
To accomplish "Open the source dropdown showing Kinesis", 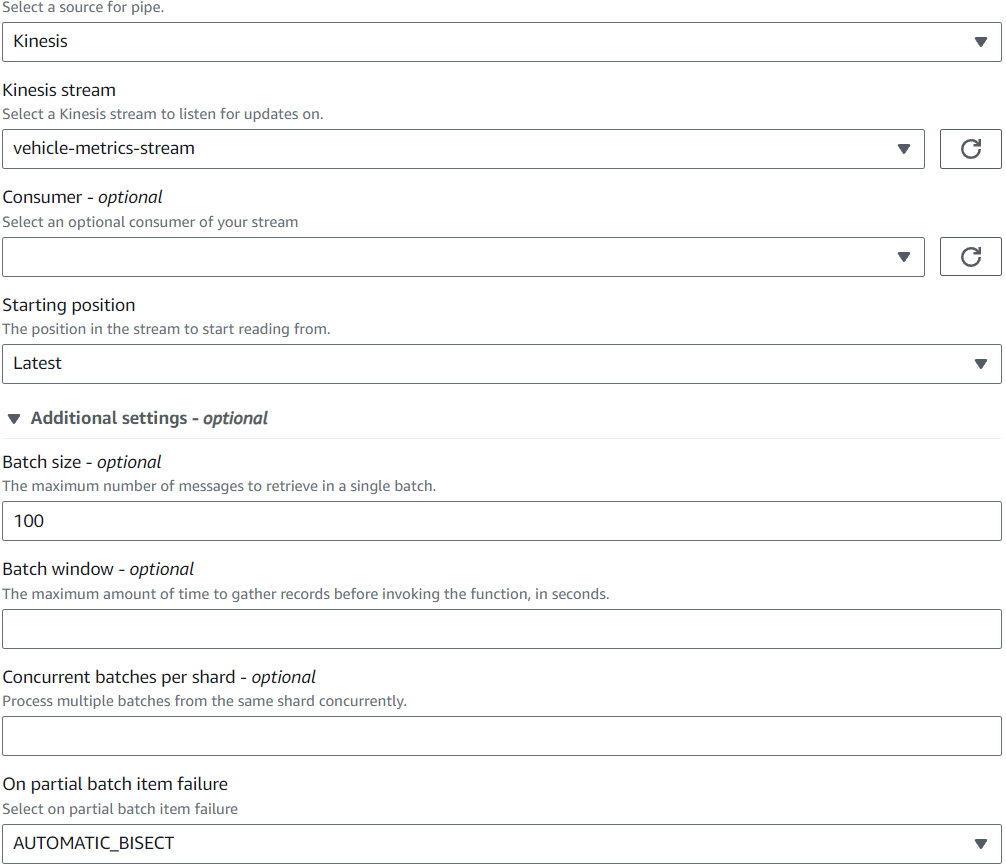I will [480, 42].
